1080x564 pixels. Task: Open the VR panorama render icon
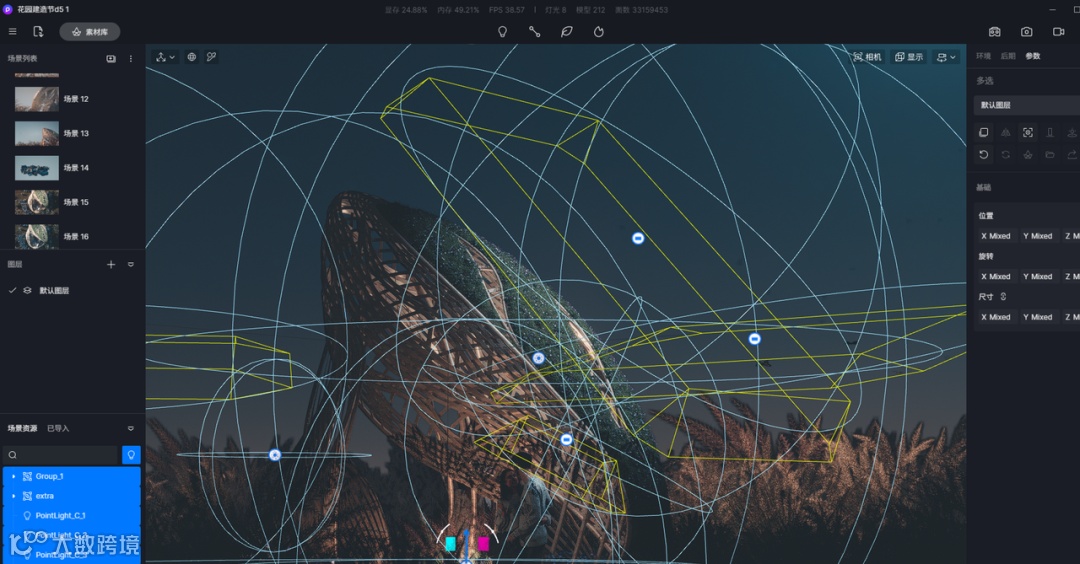(995, 32)
